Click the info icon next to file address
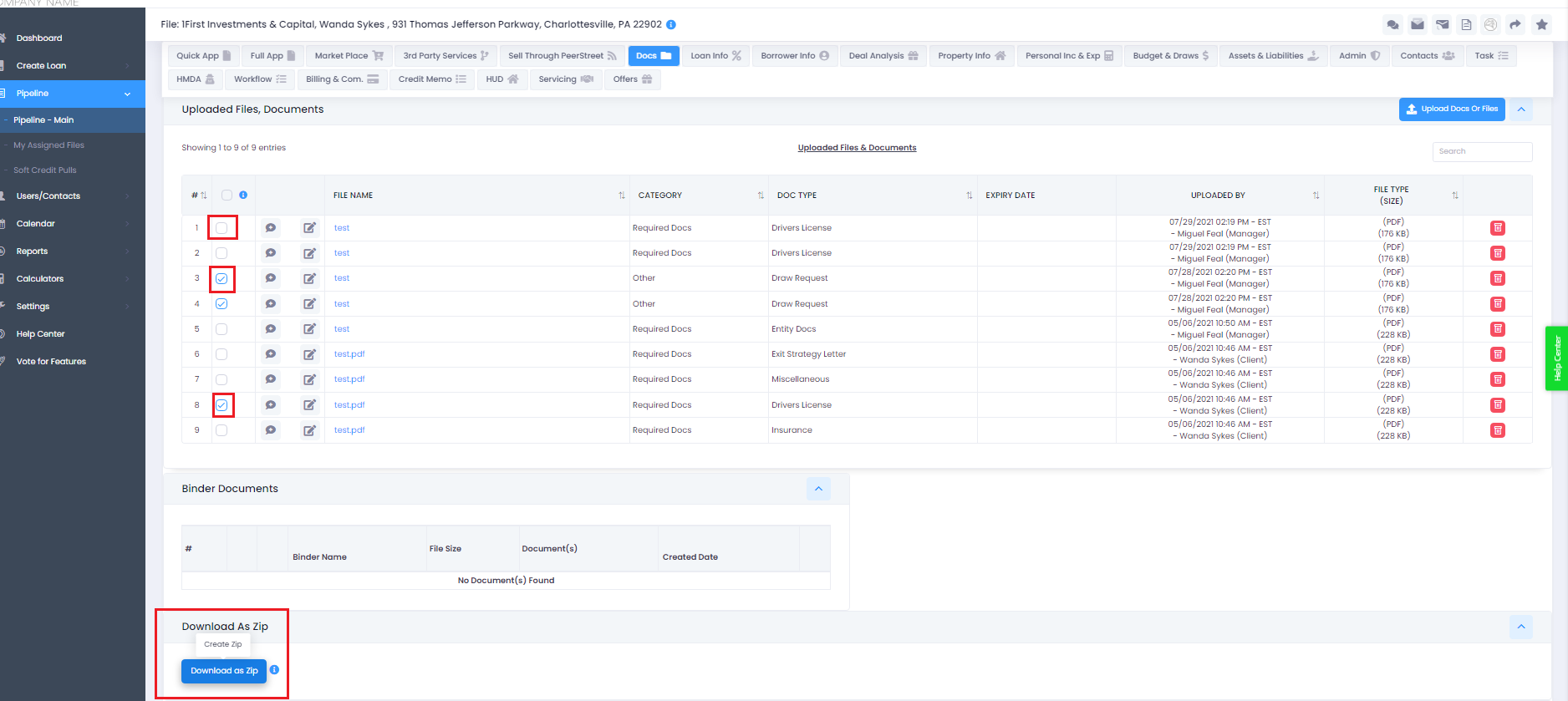Image resolution: width=1568 pixels, height=701 pixels. click(671, 24)
